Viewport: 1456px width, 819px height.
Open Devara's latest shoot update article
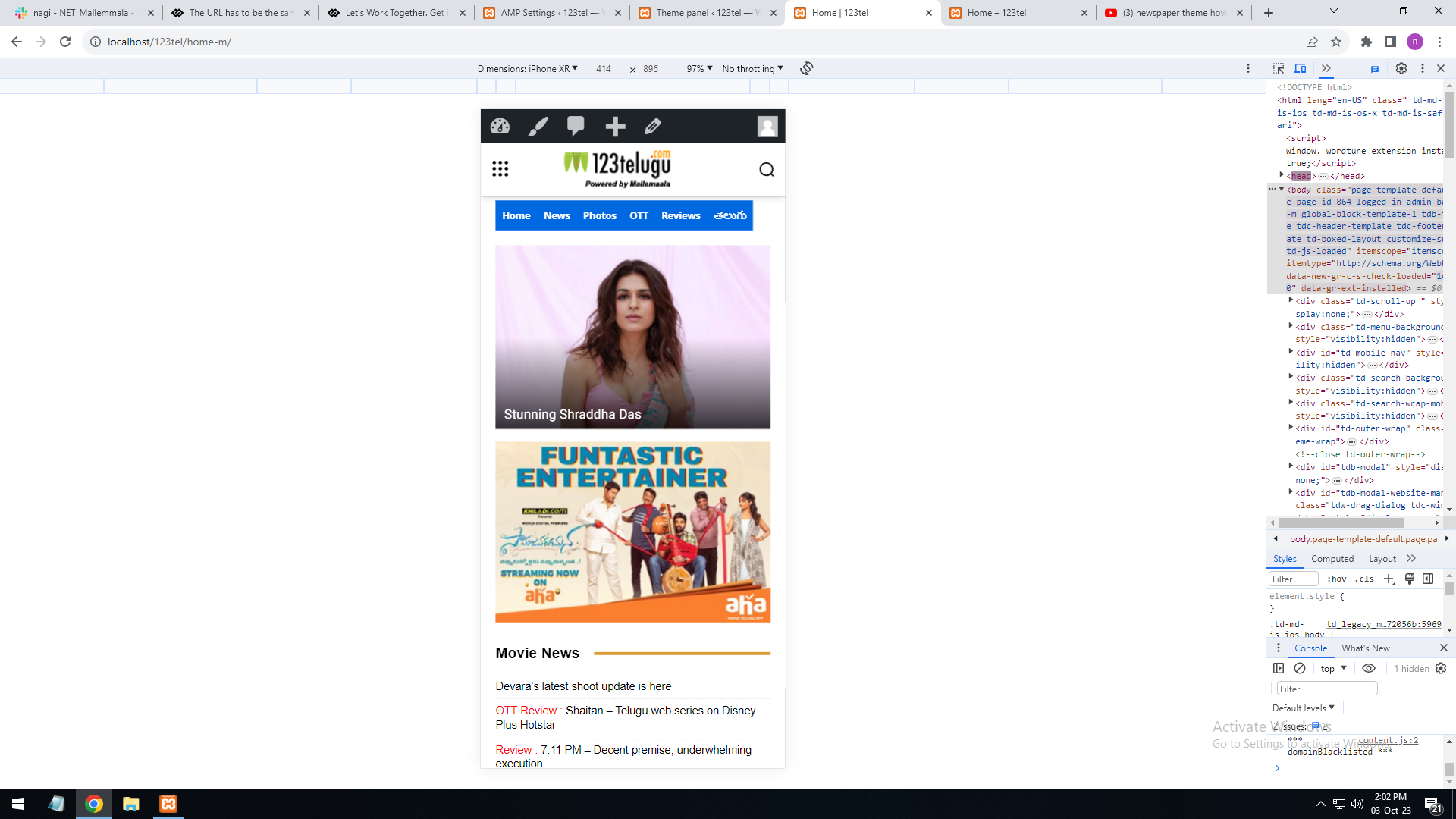[x=583, y=686]
